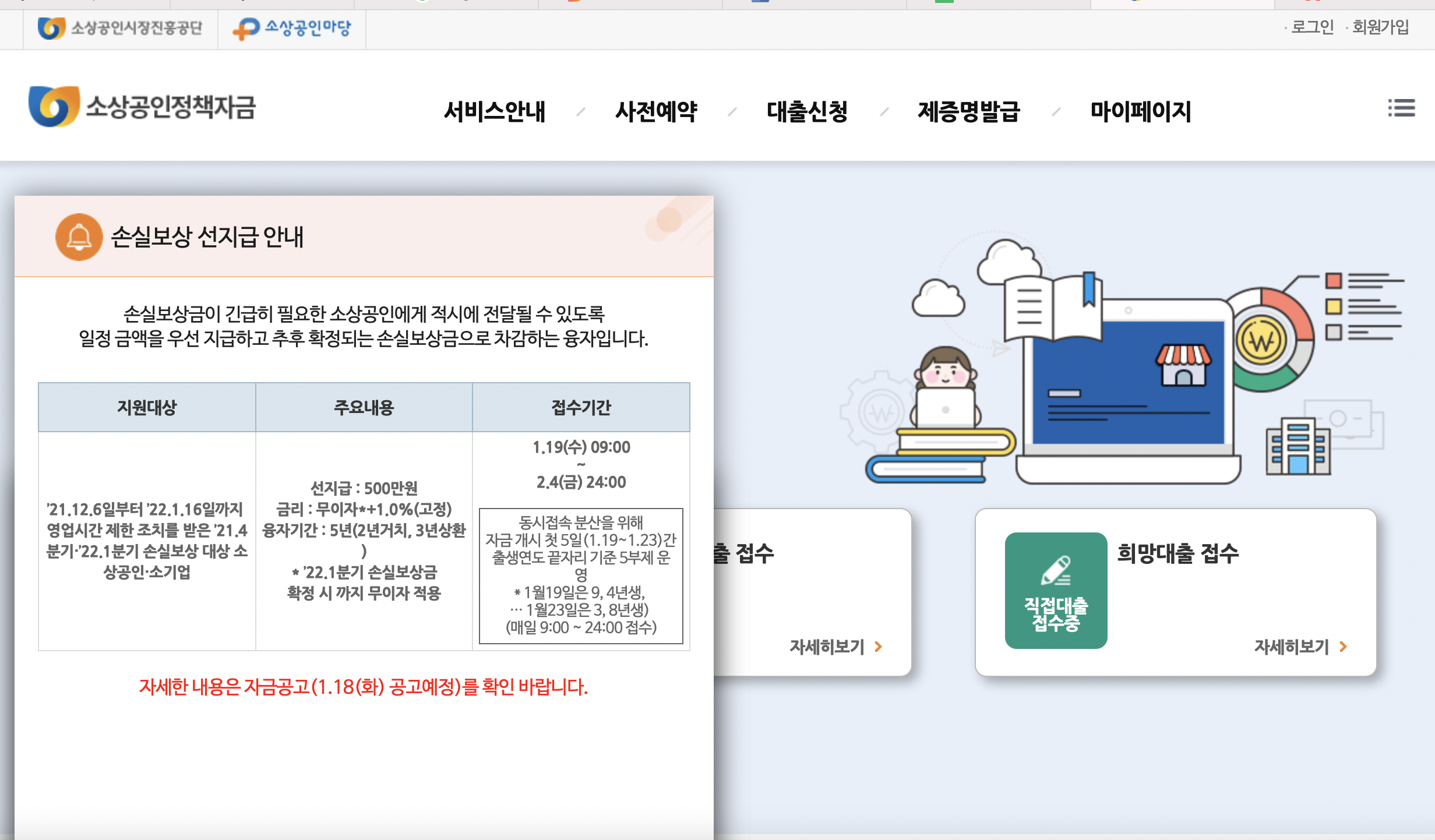This screenshot has width=1435, height=840.
Task: Open the 사전예약 menu
Action: 656,111
